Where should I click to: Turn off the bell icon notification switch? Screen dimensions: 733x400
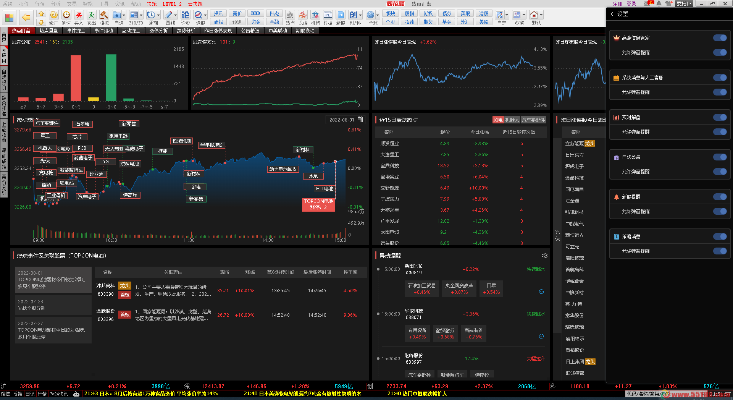[718, 196]
